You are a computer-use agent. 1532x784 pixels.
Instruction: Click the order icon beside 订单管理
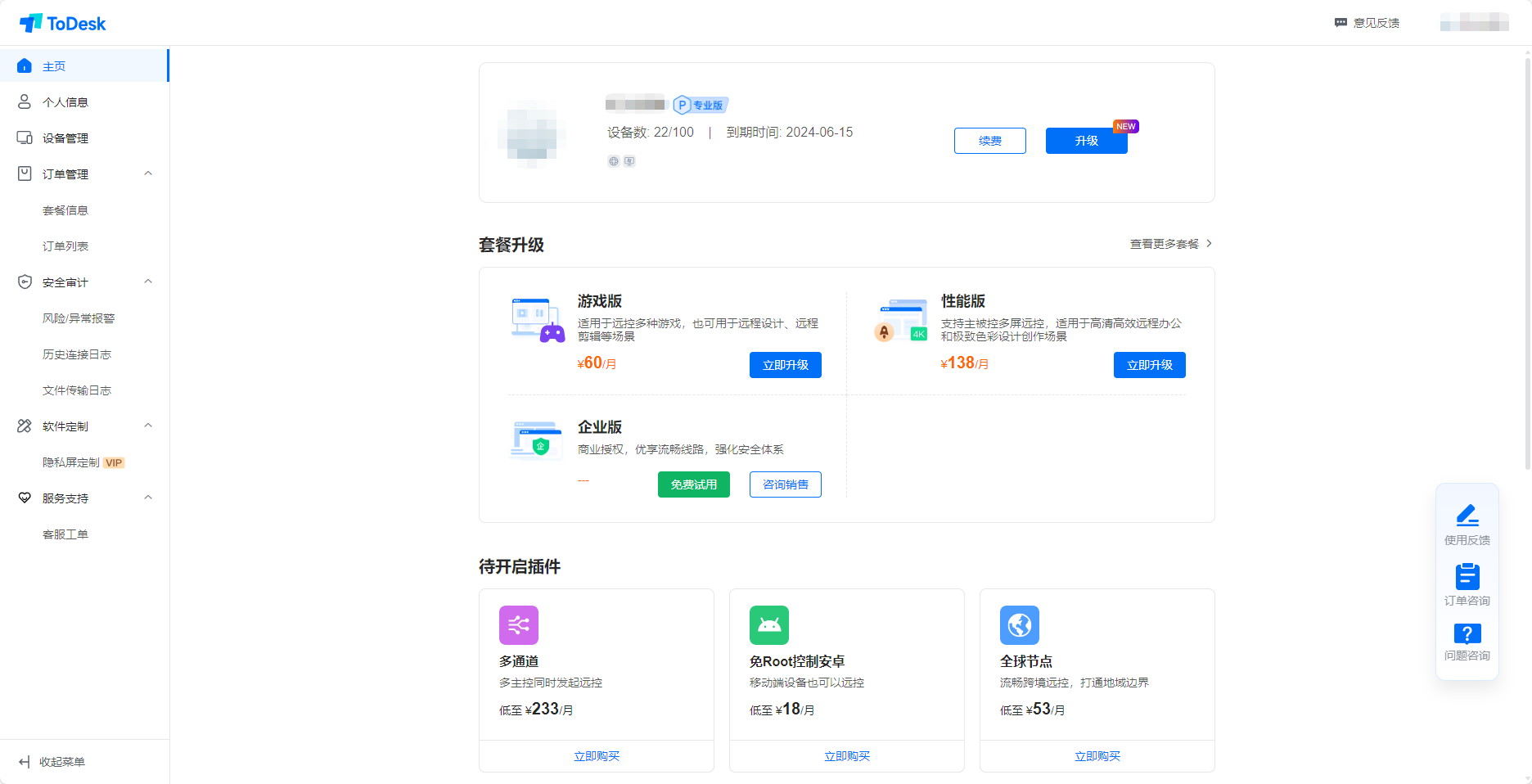coord(25,174)
